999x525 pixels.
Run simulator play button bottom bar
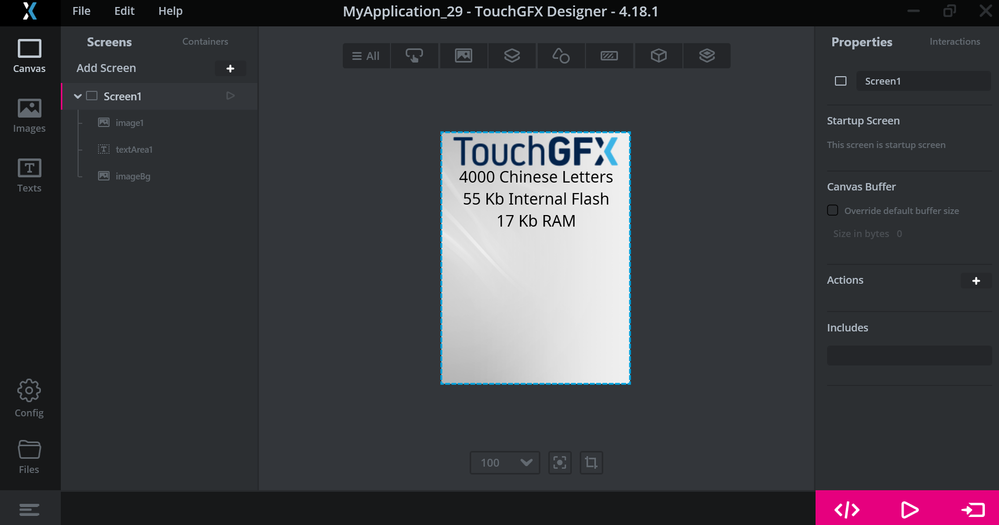click(909, 510)
